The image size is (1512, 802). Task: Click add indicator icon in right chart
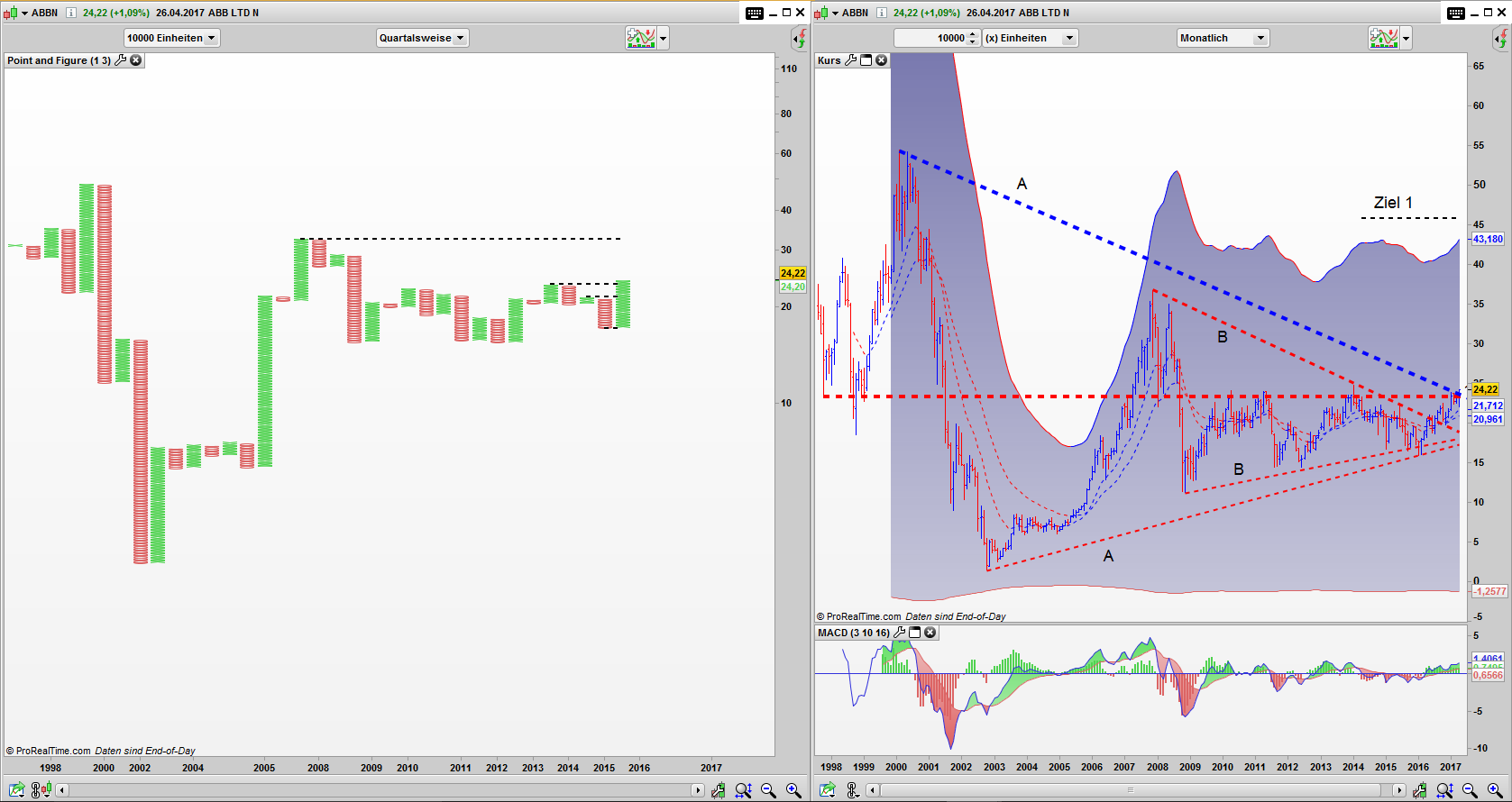point(1383,38)
